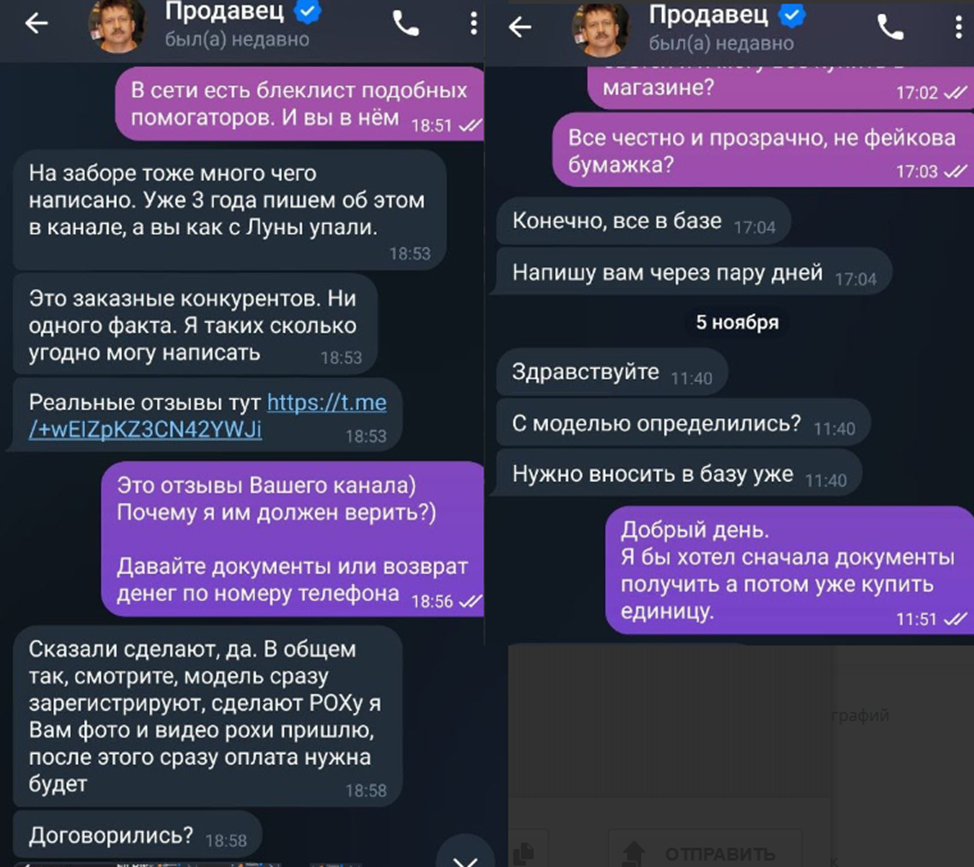Open the t.me reviews link
Viewport: 974px width, 867px height.
[x=207, y=415]
